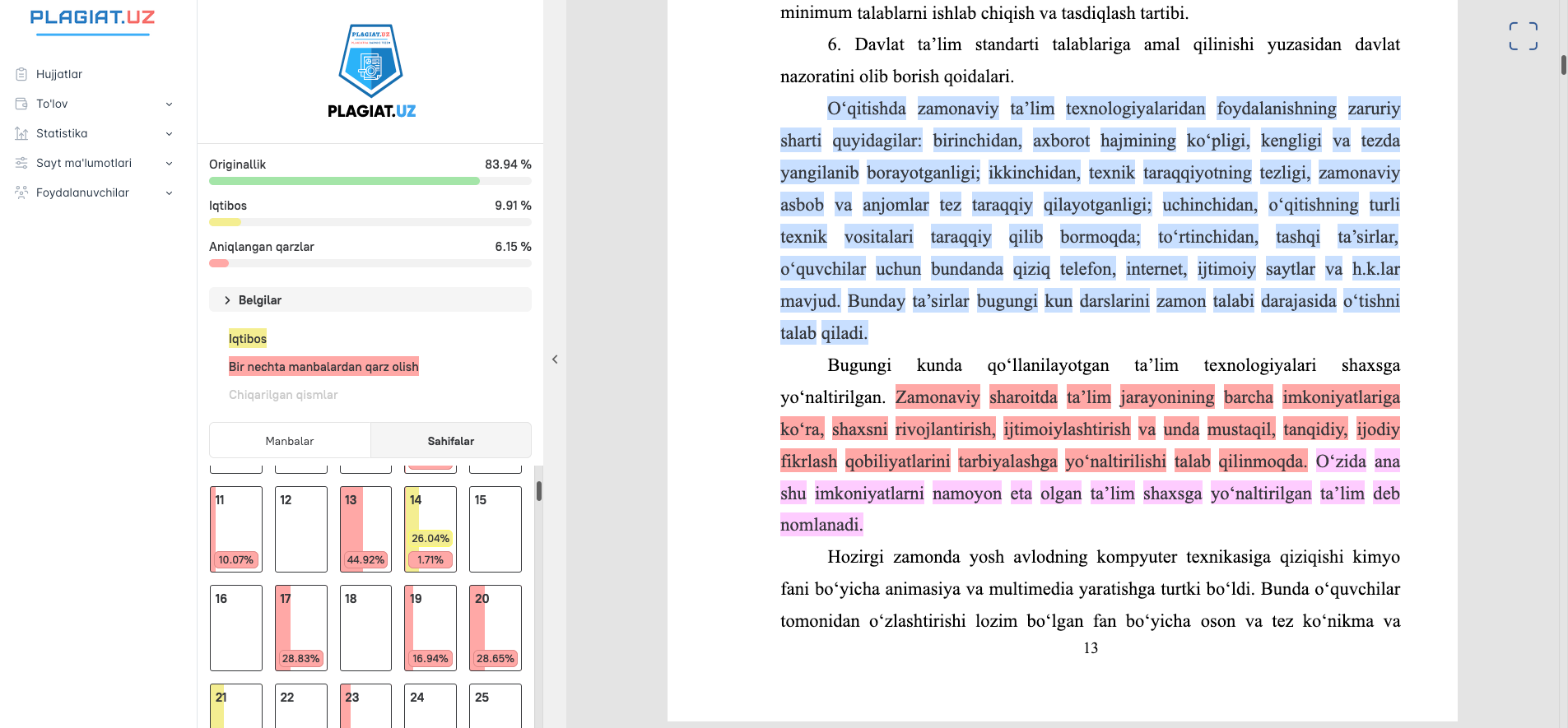This screenshot has height=728, width=1568.
Task: Click the Originallik progress bar
Action: pyautogui.click(x=370, y=181)
